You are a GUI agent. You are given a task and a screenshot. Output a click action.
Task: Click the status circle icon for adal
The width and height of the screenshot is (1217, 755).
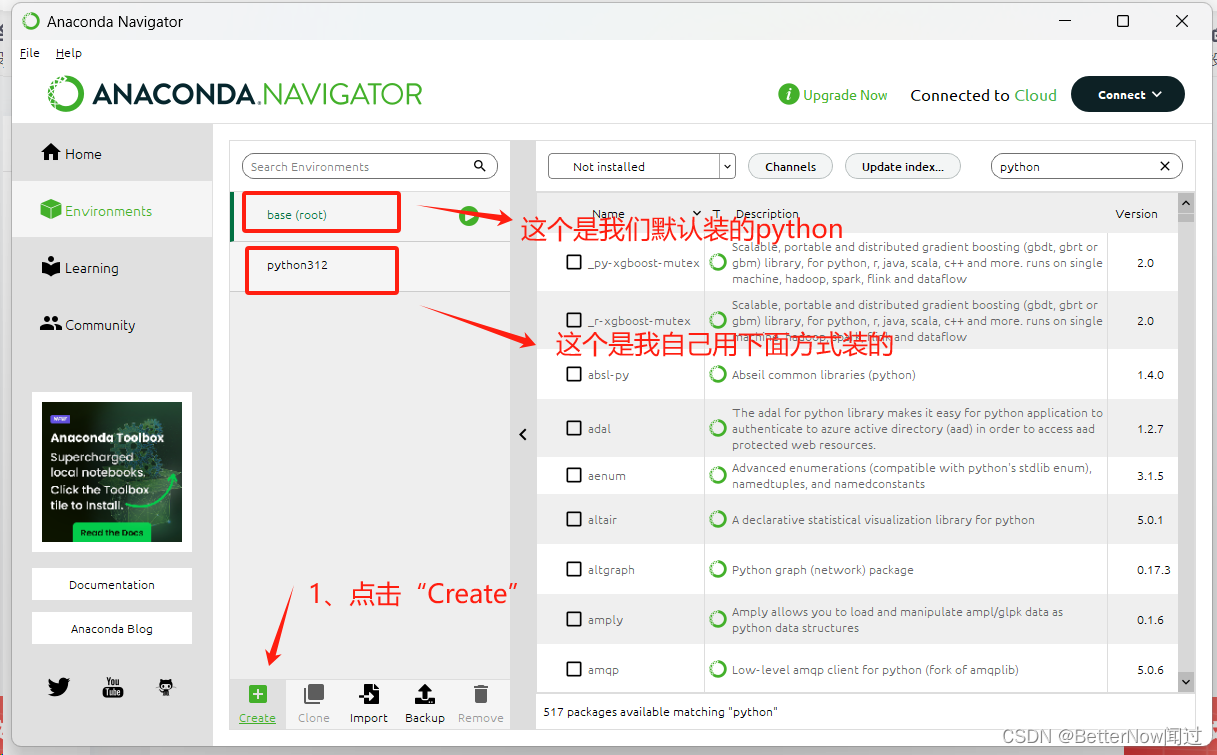click(717, 428)
